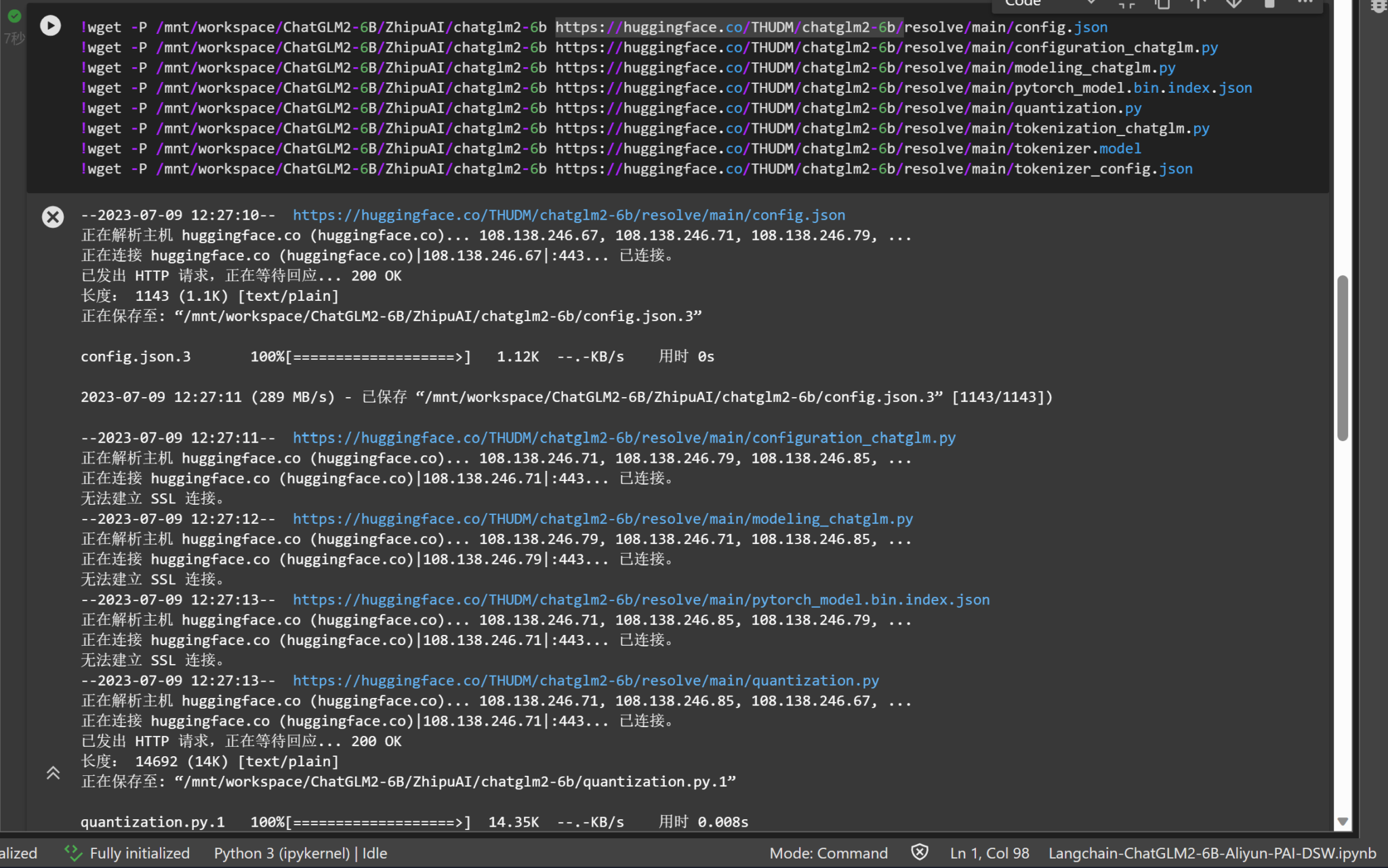Collapse output using the double-chevron icon
The image size is (1388, 868).
[x=53, y=772]
